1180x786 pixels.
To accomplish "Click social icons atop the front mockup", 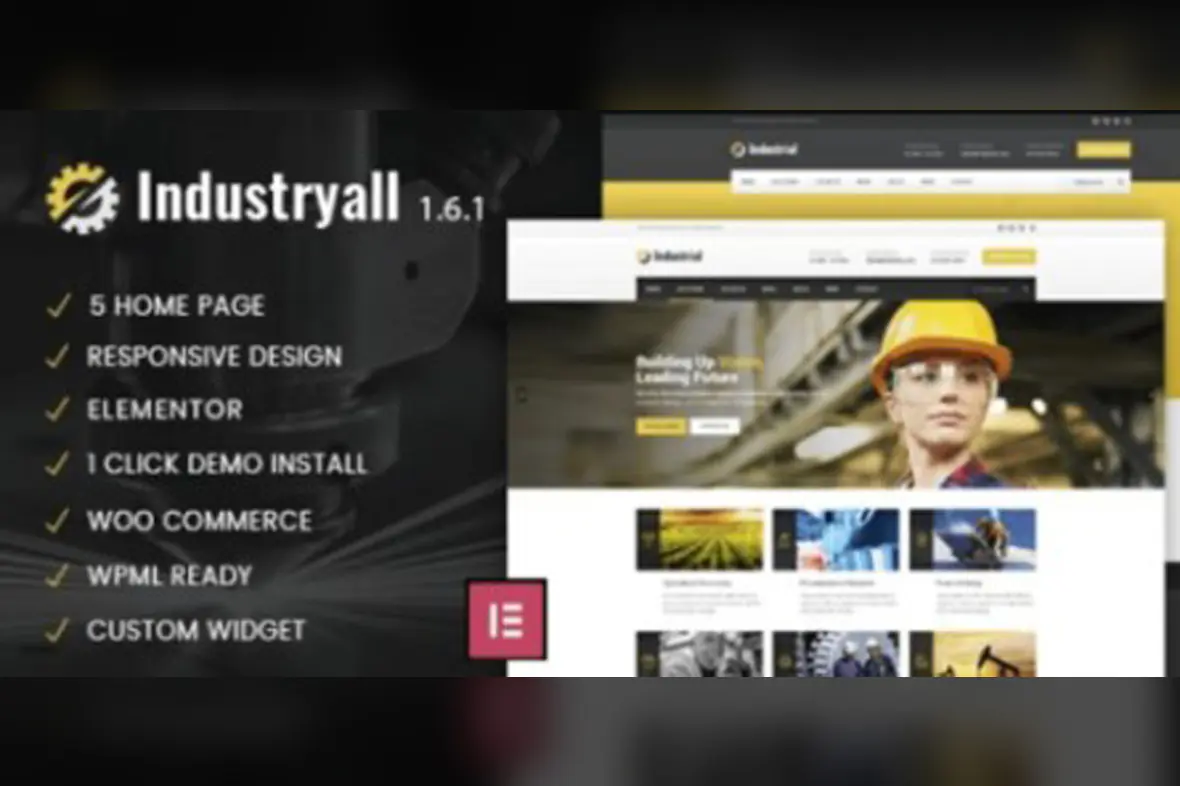I will point(1017,228).
